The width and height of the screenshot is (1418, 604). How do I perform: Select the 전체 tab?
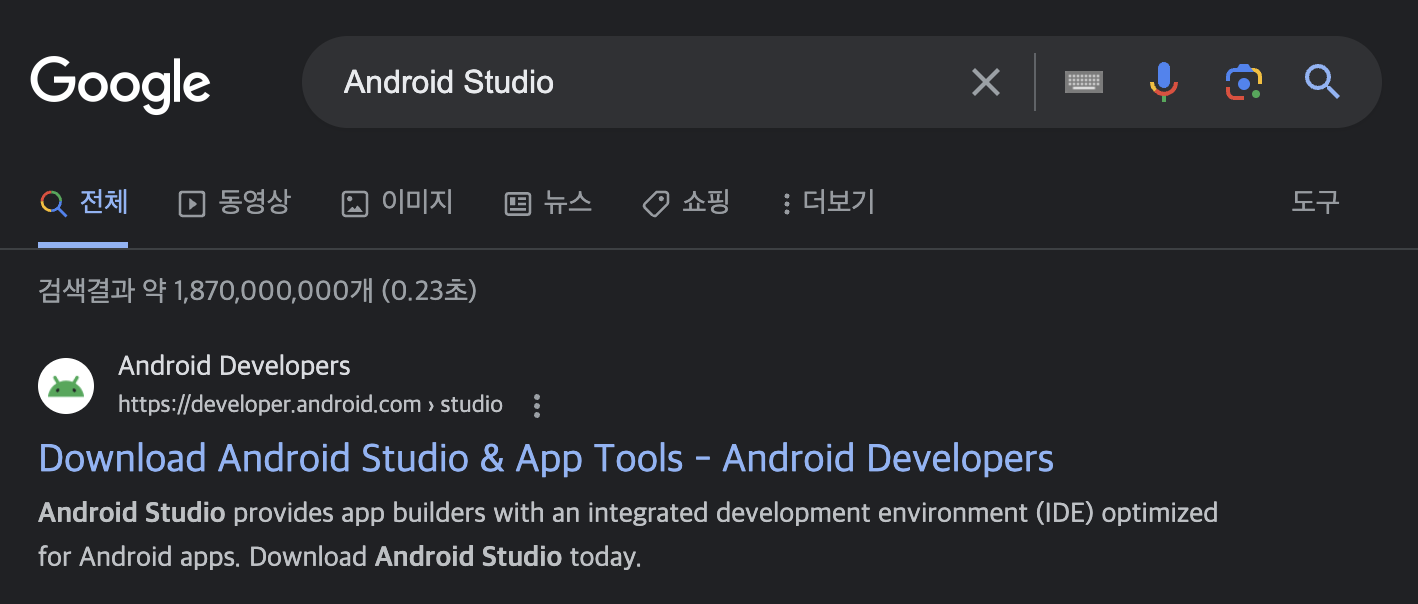click(84, 203)
